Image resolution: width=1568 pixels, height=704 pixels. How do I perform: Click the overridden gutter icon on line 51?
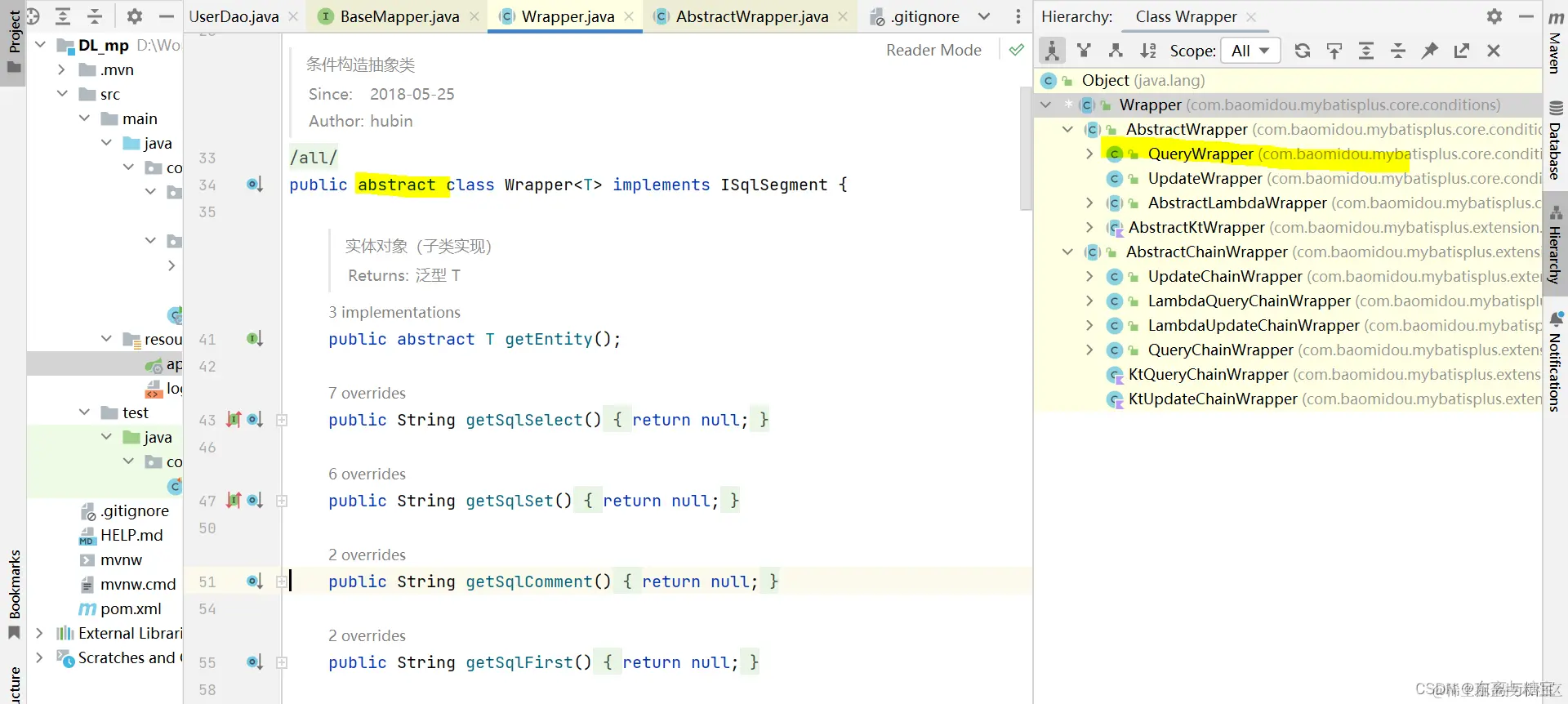(x=255, y=581)
